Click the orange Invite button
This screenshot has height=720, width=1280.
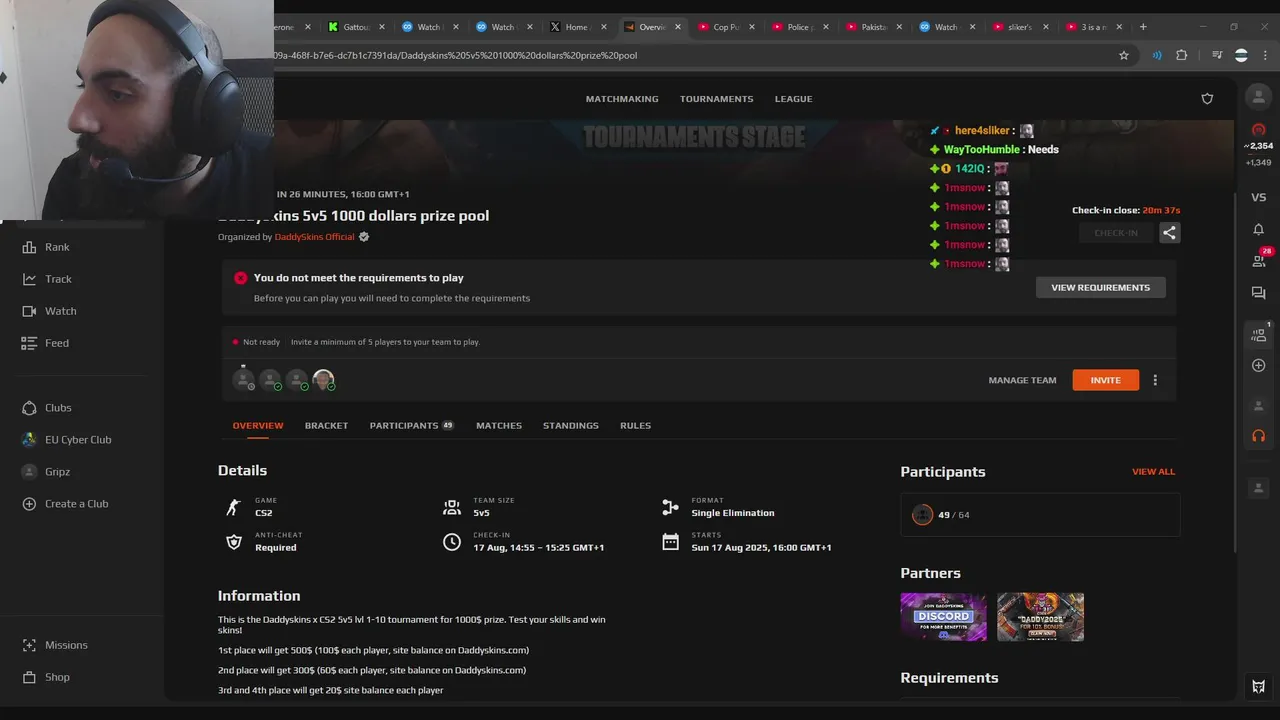pyautogui.click(x=1105, y=380)
